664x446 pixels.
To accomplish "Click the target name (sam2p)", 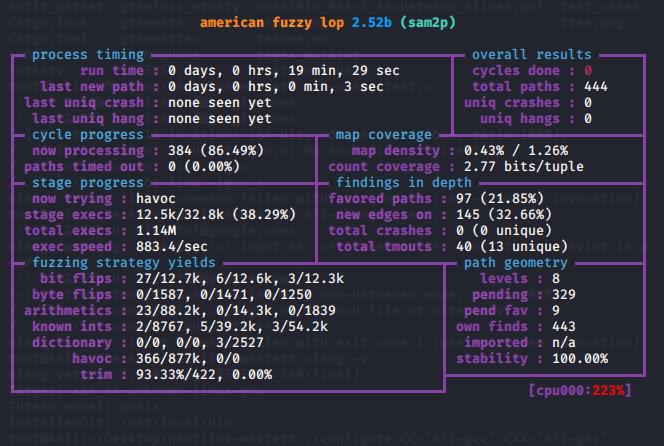I will click(x=428, y=22).
